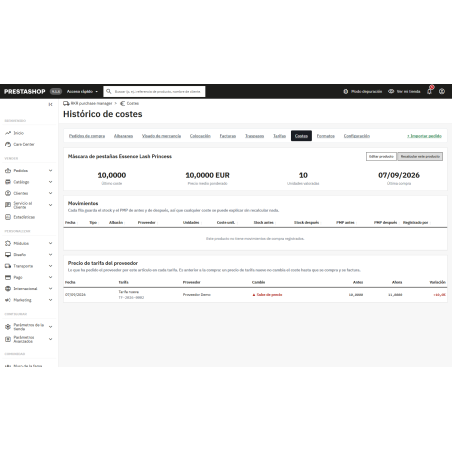Image resolution: width=452 pixels, height=452 pixels.
Task: Switch to the Formatos tab
Action: [326, 136]
